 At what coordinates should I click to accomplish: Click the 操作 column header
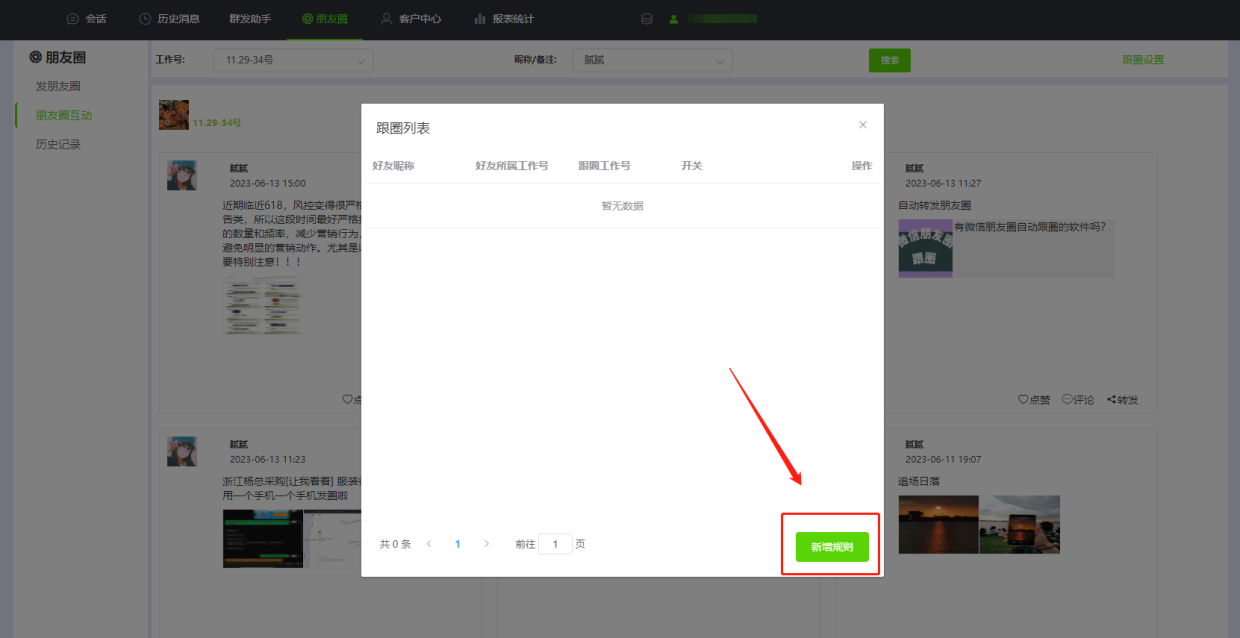coord(862,166)
